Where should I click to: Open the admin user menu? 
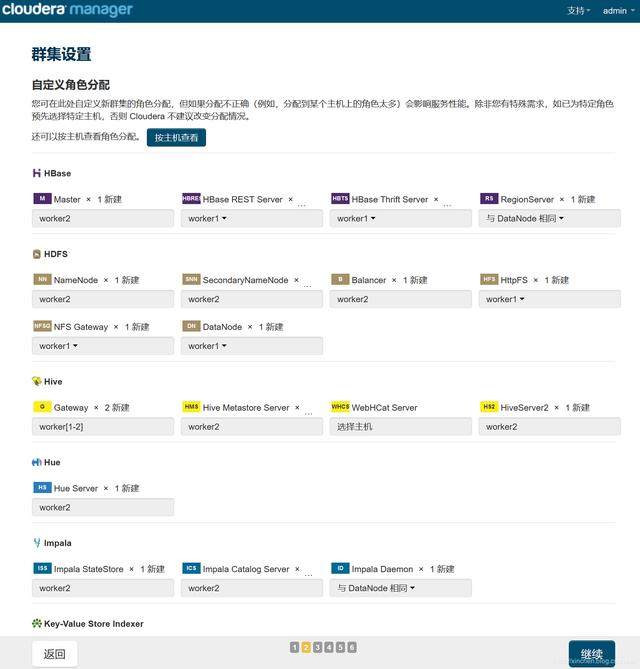[619, 11]
